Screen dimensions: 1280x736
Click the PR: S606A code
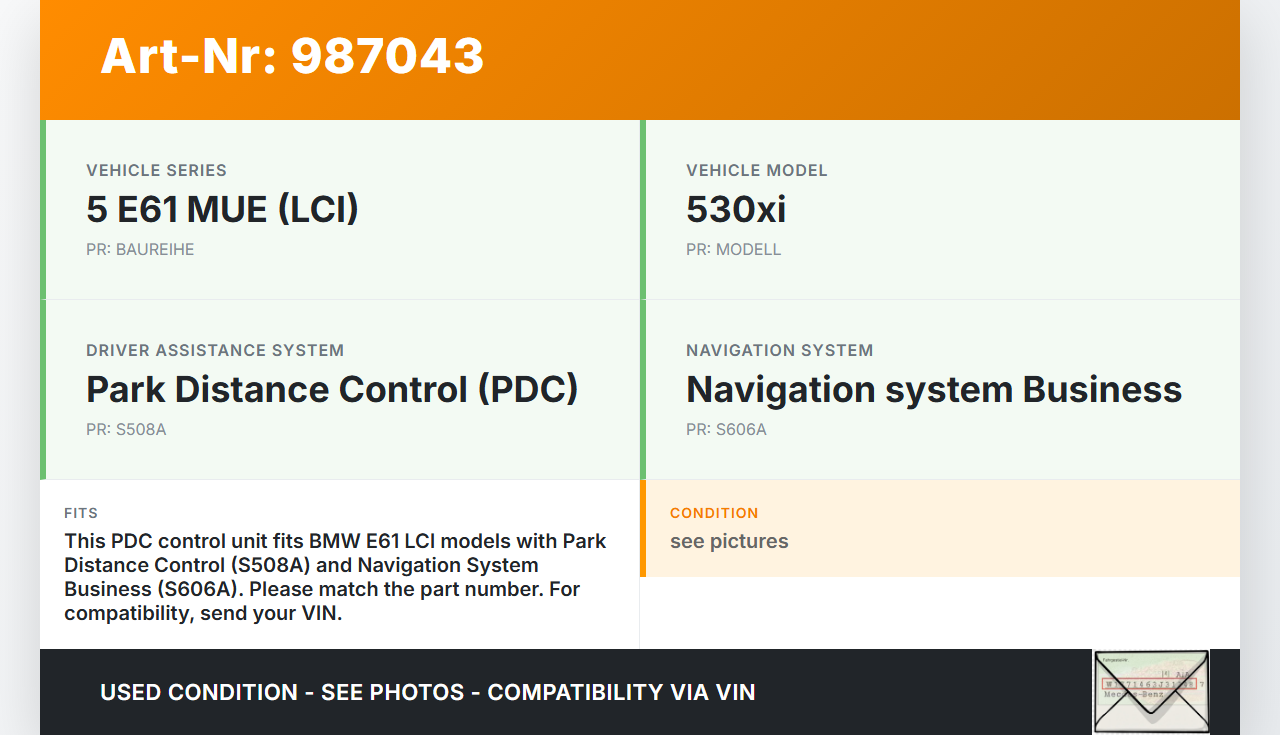726,430
